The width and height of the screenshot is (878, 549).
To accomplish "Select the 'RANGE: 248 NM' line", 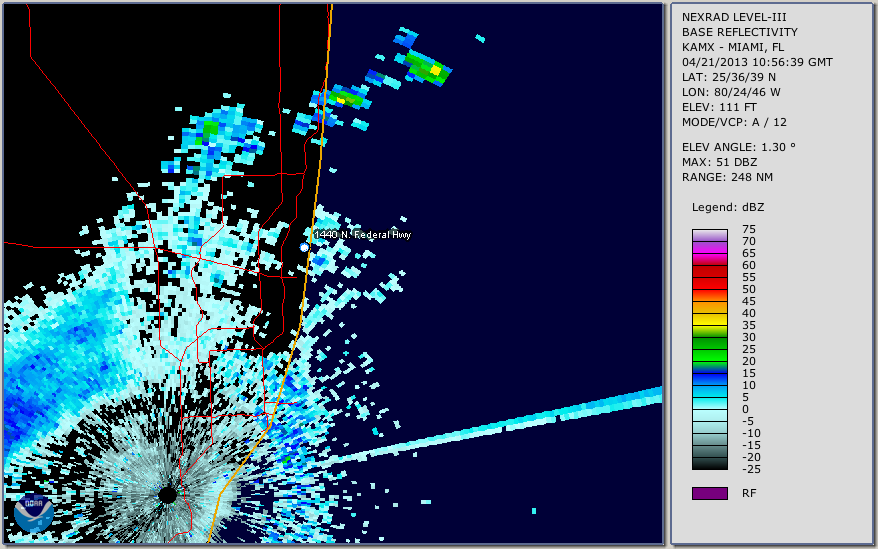I will click(x=727, y=178).
